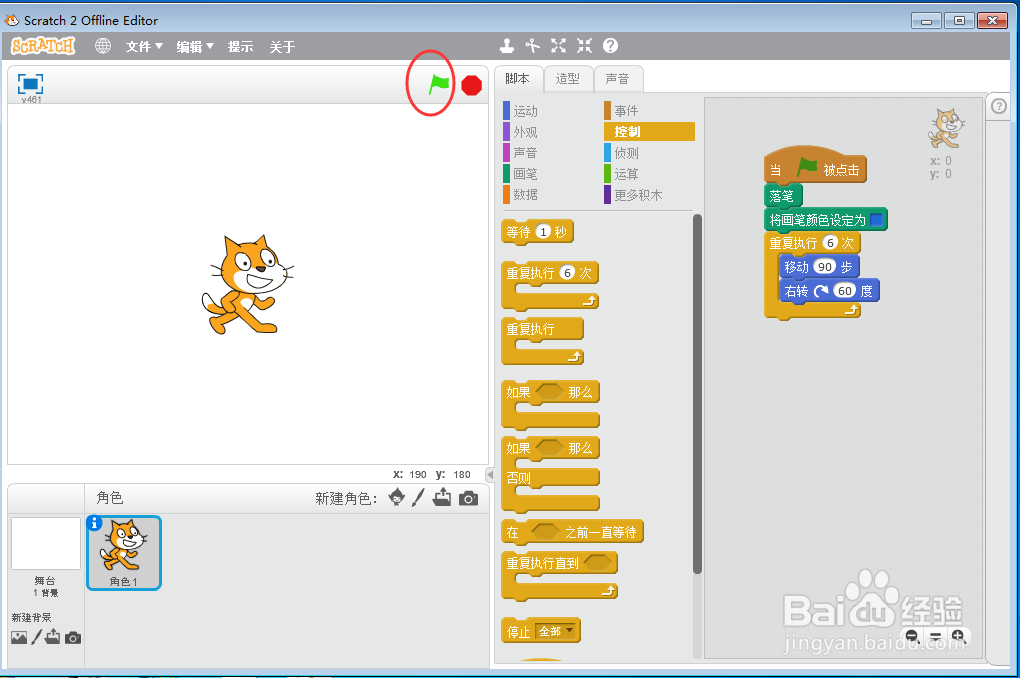Toggle full screen presentation mode icon
The height and width of the screenshot is (678, 1020).
coord(30,84)
